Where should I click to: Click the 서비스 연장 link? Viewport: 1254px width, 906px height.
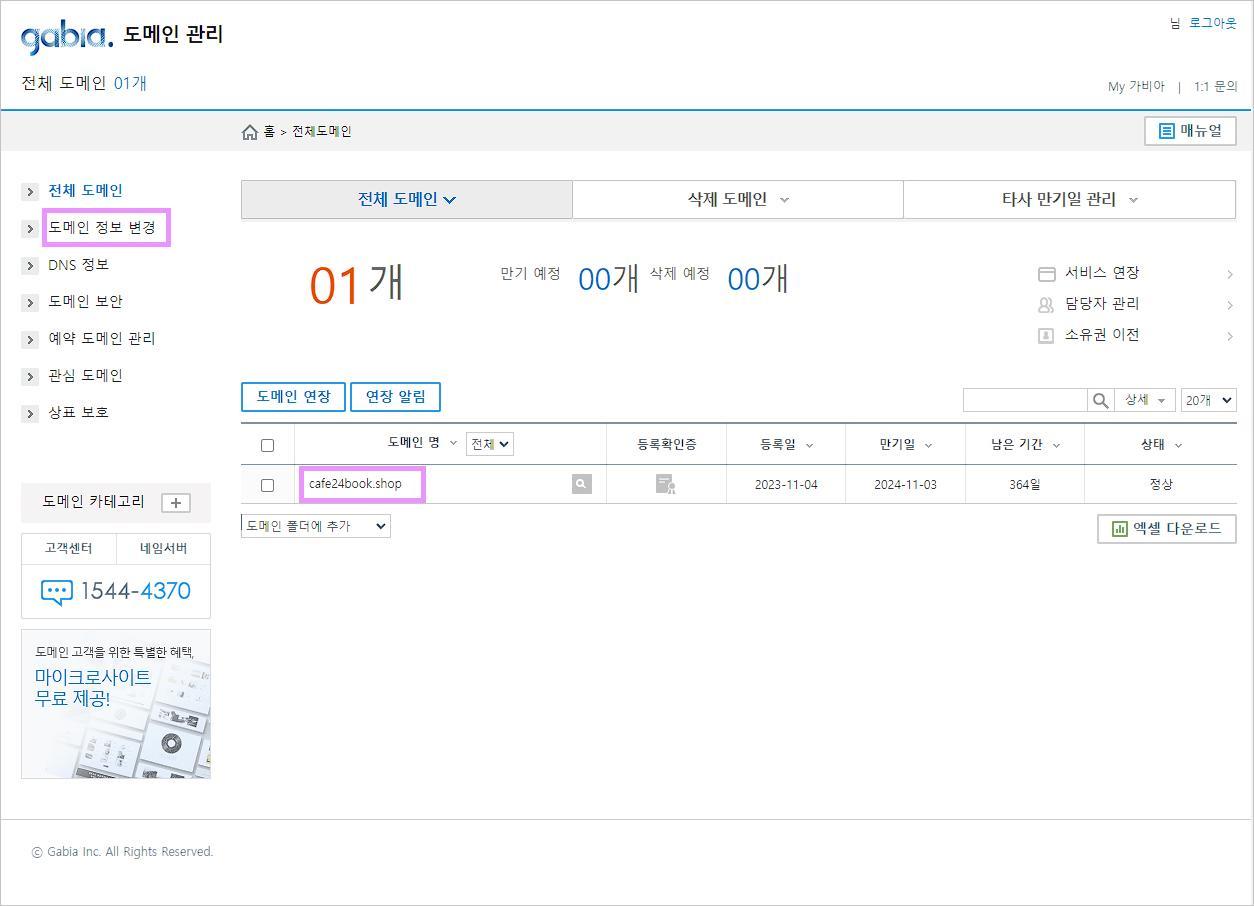click(1101, 273)
